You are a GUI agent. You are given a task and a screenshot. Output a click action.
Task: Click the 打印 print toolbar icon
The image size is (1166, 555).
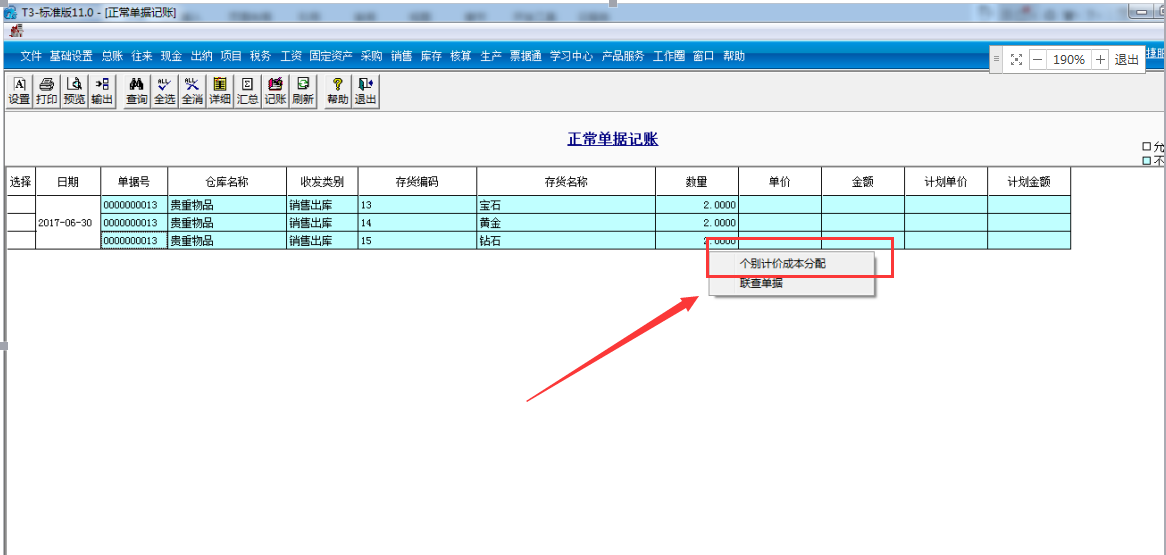pos(47,92)
